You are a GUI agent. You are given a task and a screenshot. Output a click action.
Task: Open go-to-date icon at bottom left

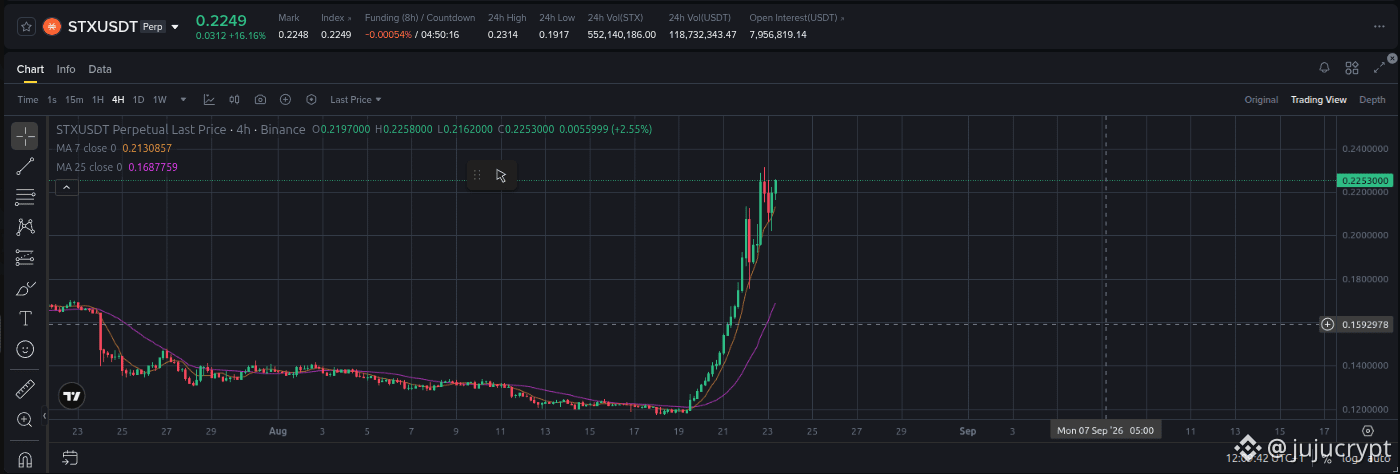[70, 458]
